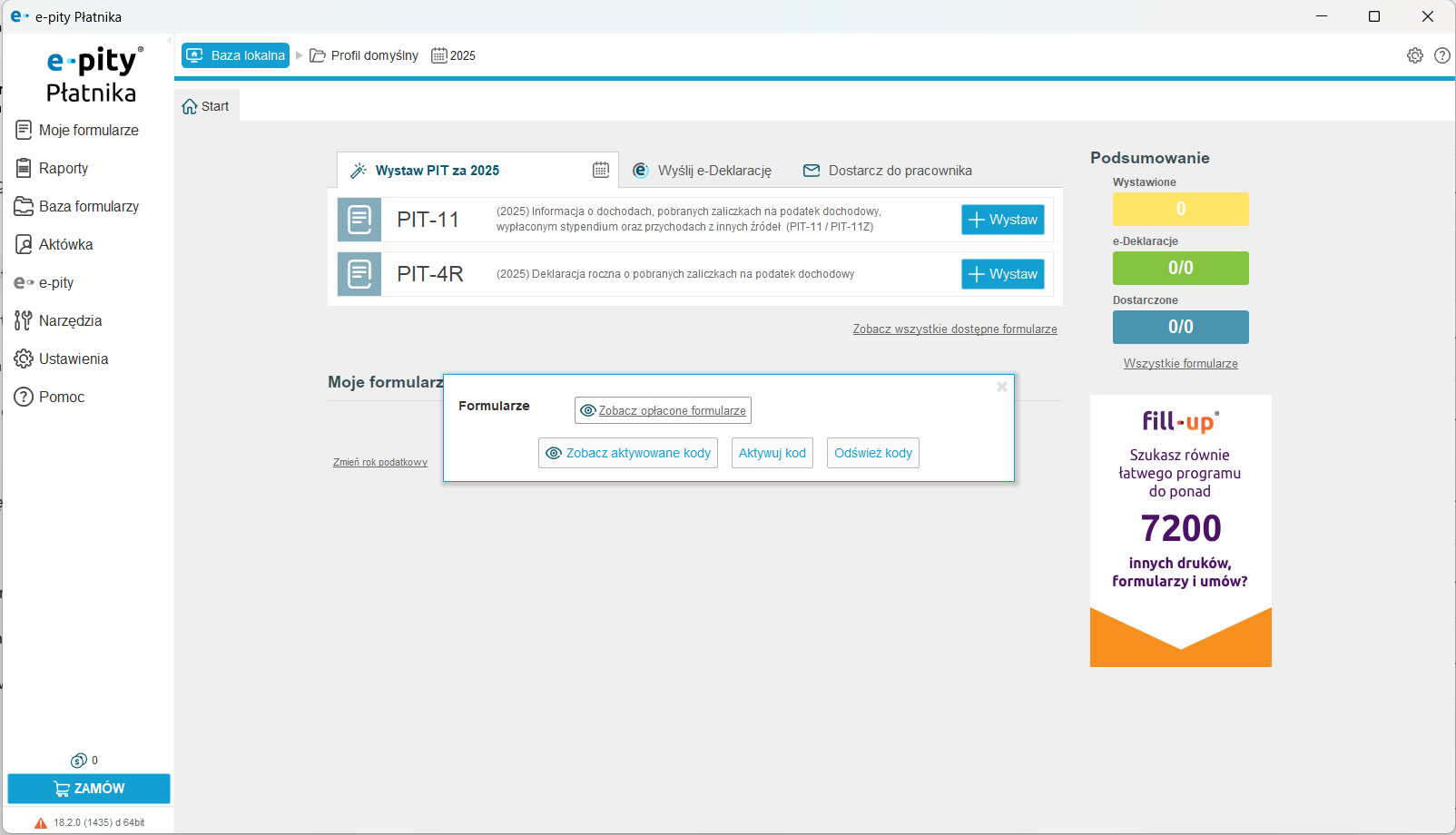This screenshot has width=1456, height=835.
Task: Open Aktówka in the sidebar
Action: [65, 244]
